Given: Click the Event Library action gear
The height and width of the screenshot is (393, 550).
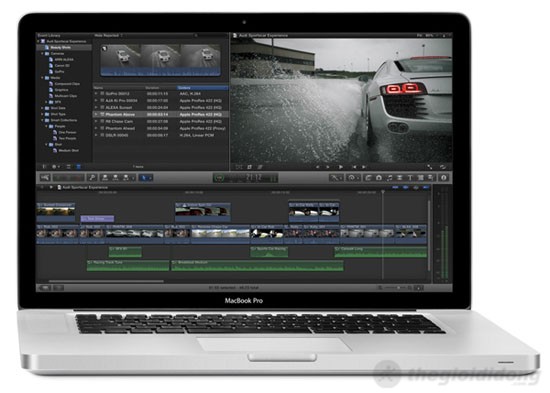Looking at the screenshot, I should [x=55, y=167].
